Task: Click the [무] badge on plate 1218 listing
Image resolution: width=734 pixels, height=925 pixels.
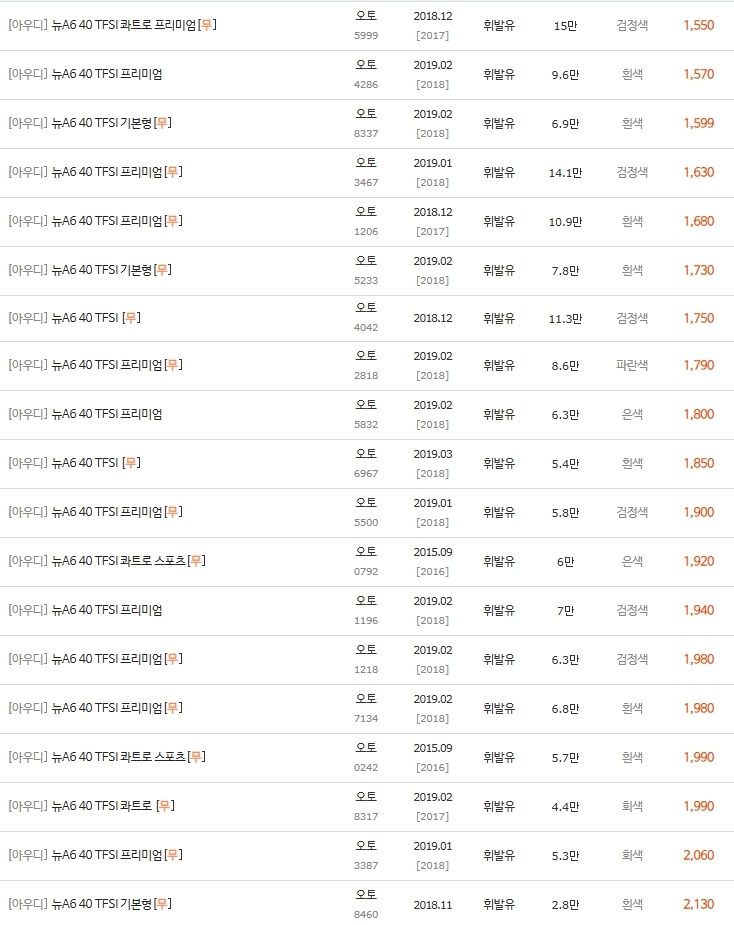Action: (173, 658)
